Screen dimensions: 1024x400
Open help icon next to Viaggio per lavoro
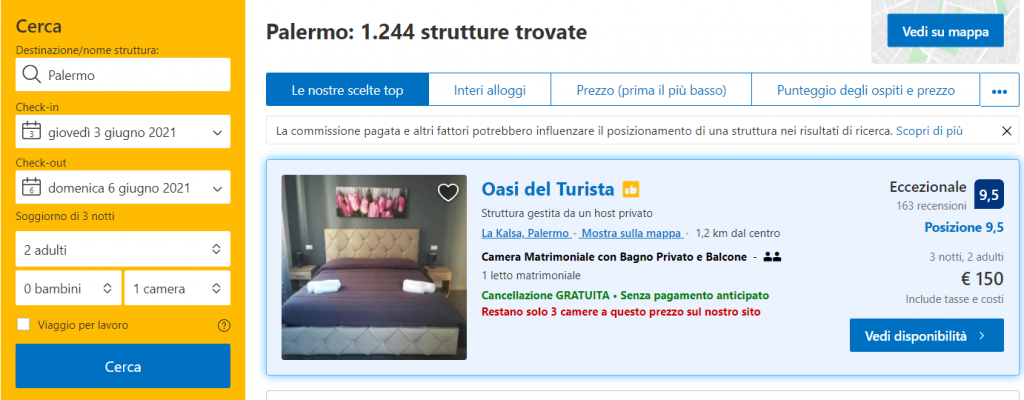tap(224, 325)
